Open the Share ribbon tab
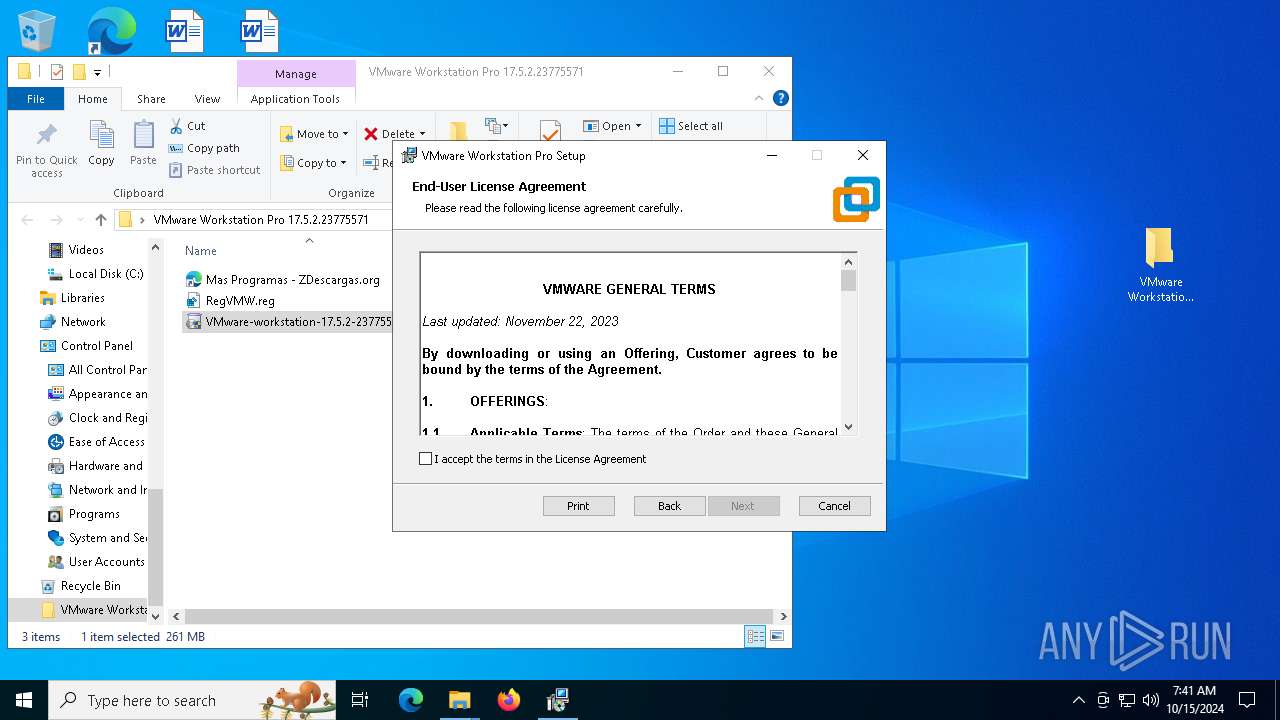 tap(151, 99)
